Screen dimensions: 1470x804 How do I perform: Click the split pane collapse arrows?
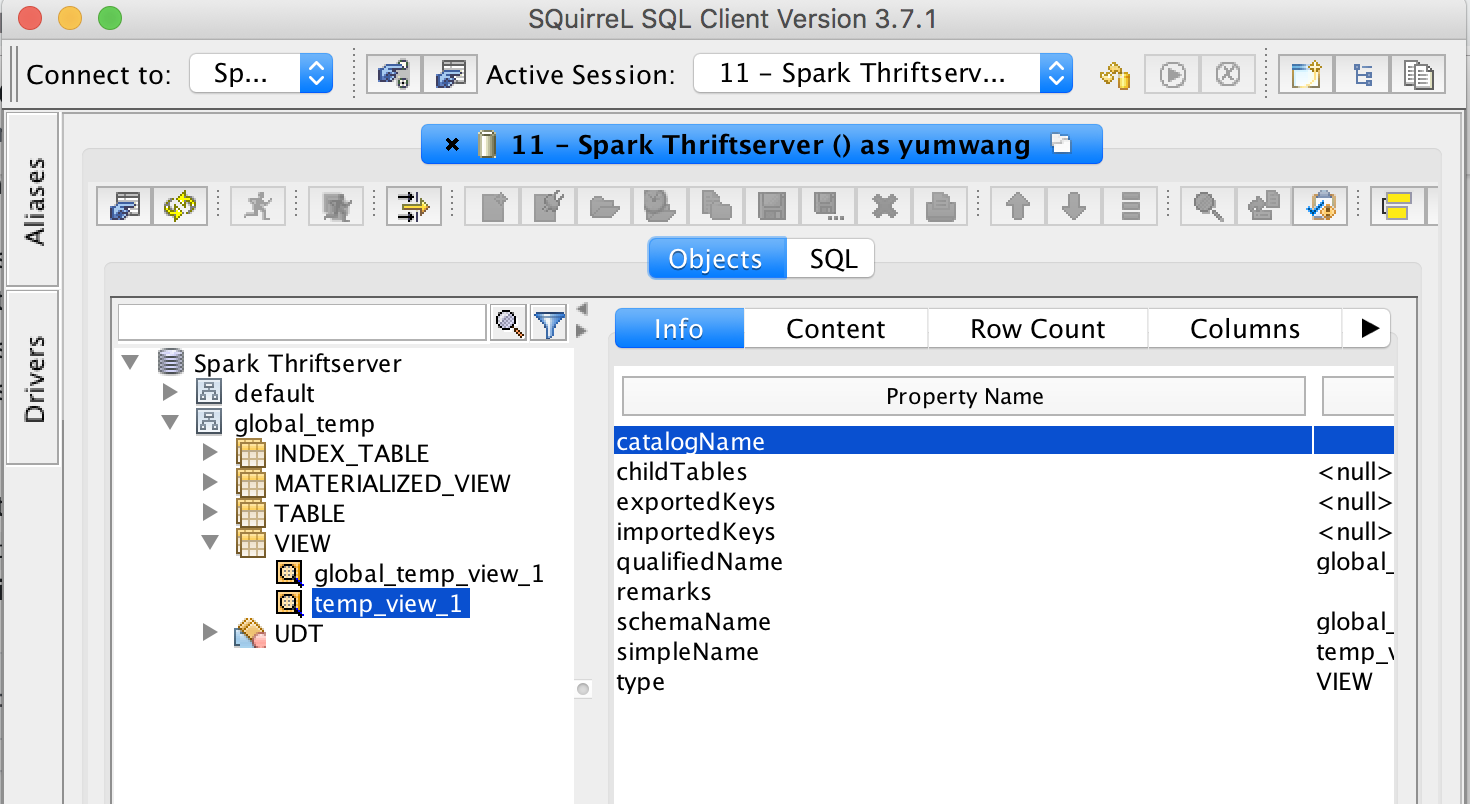click(582, 319)
